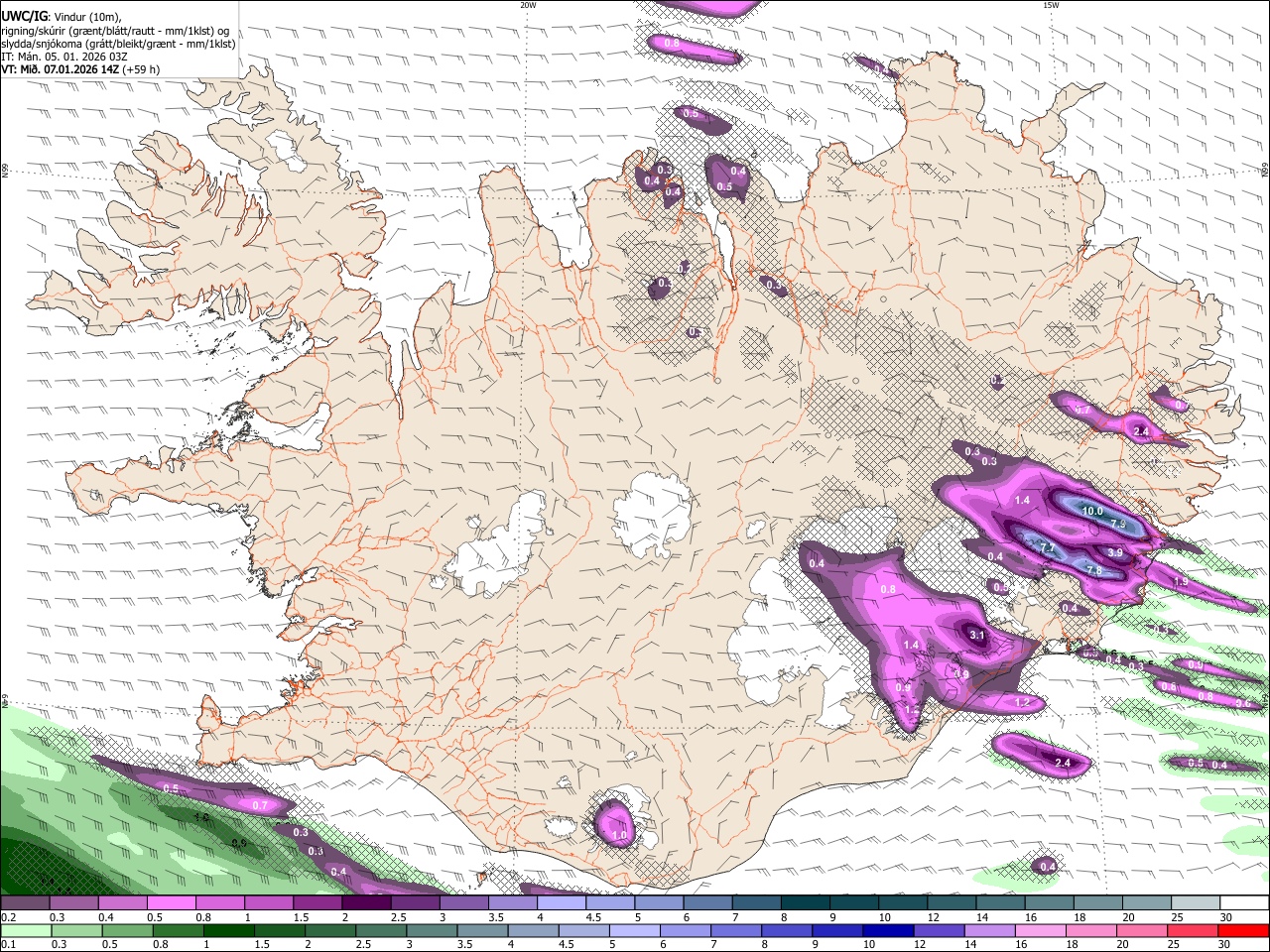The image size is (1270, 952).
Task: Select upper legend slate swatch at 6
Action: pyautogui.click(x=705, y=903)
